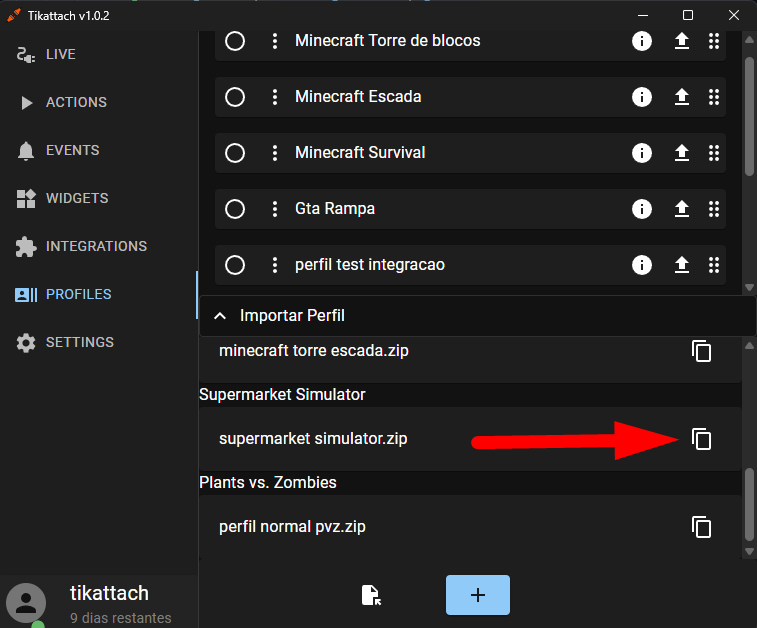Add a new profile with plus button

[x=478, y=595]
